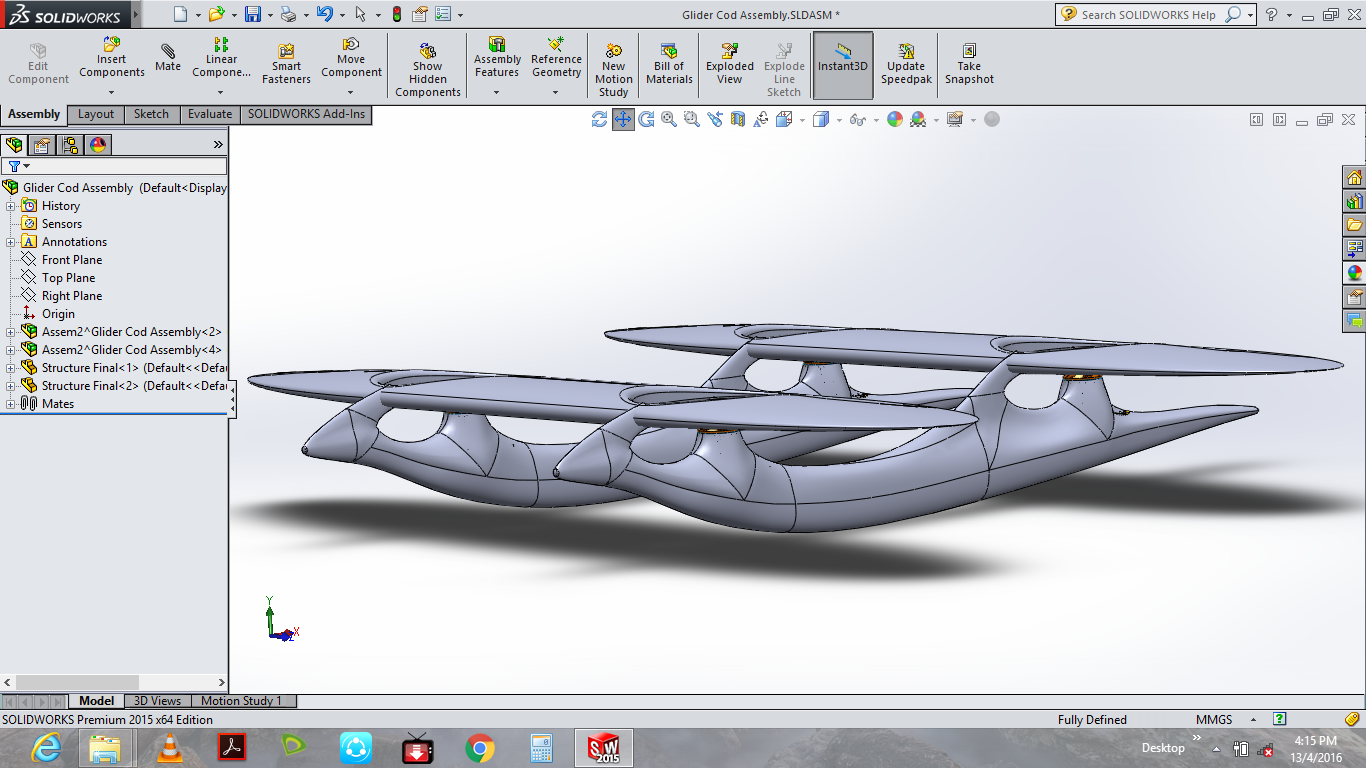Launch Google Chrome from the taskbar
This screenshot has height=769, width=1367.
click(480, 748)
